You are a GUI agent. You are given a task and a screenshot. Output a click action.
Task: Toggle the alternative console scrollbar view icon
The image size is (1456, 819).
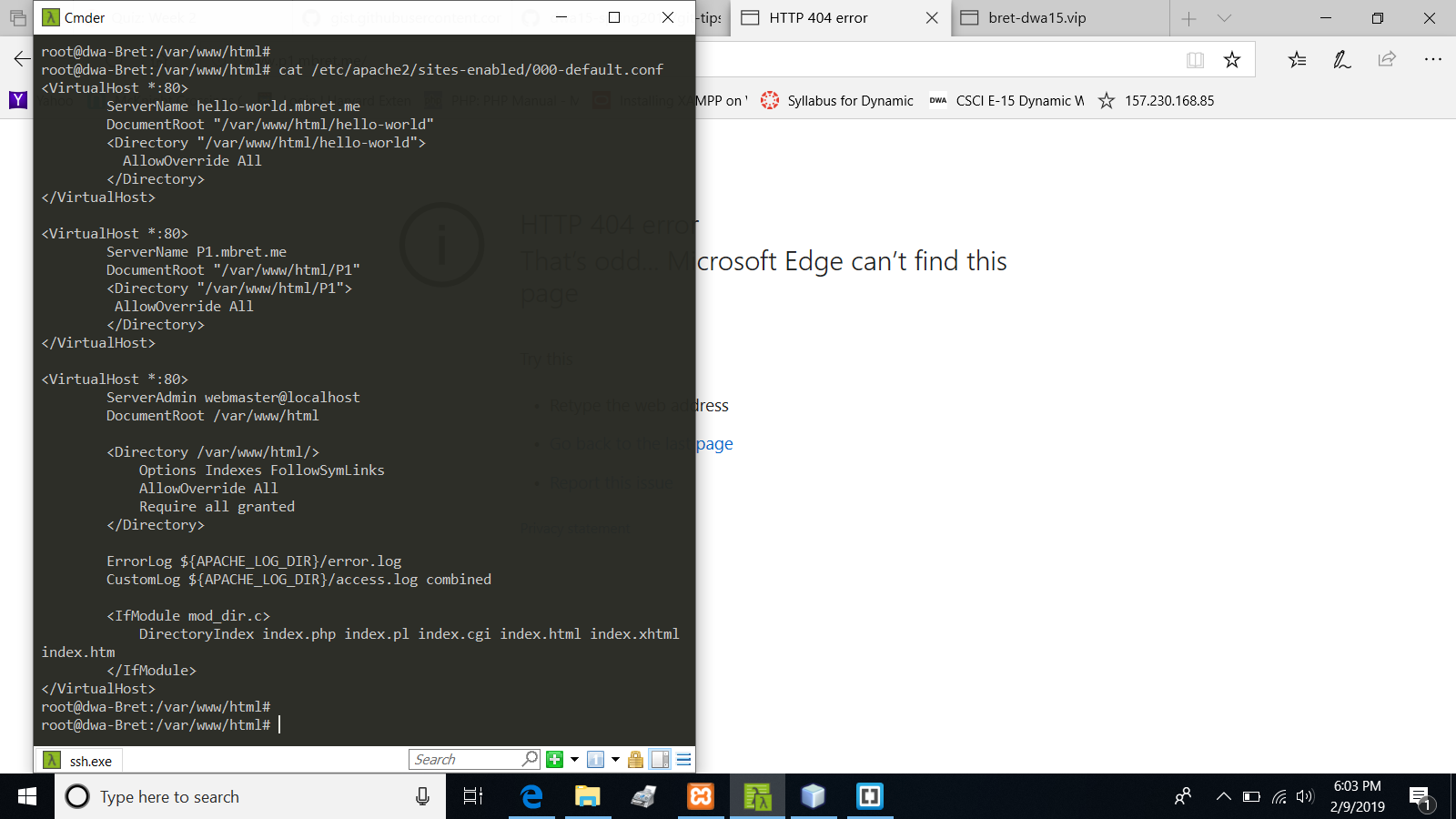[x=661, y=759]
